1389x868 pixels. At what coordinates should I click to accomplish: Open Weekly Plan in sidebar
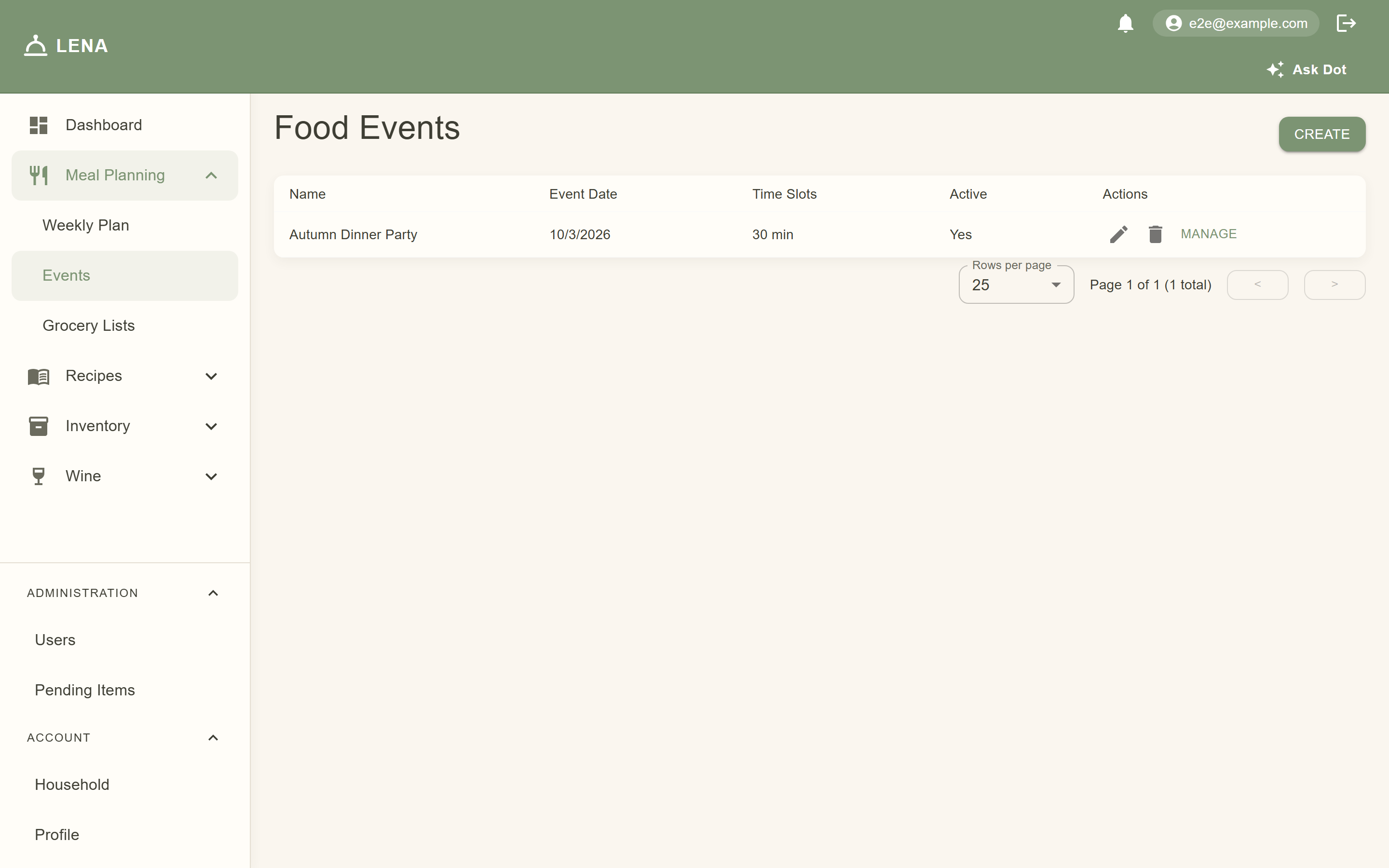(124, 225)
